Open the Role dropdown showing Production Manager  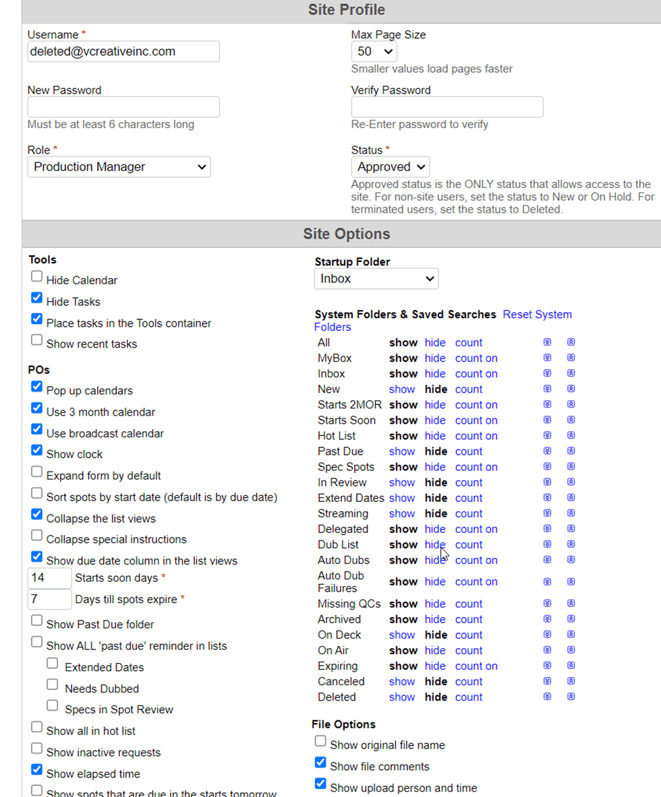pyautogui.click(x=119, y=167)
